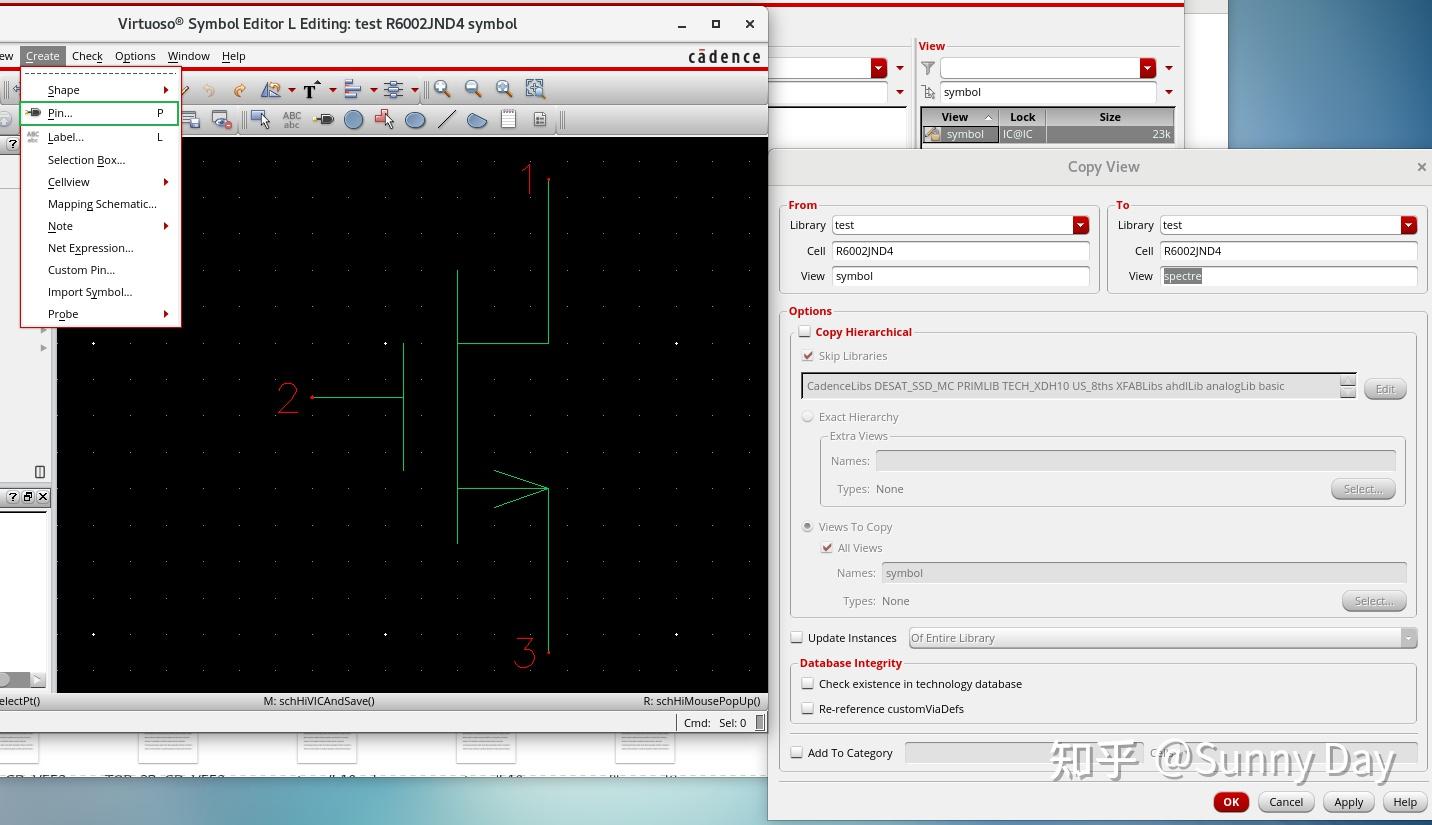Check Re-reference customViaDefs option
The width and height of the screenshot is (1432, 825).
pyautogui.click(x=807, y=709)
